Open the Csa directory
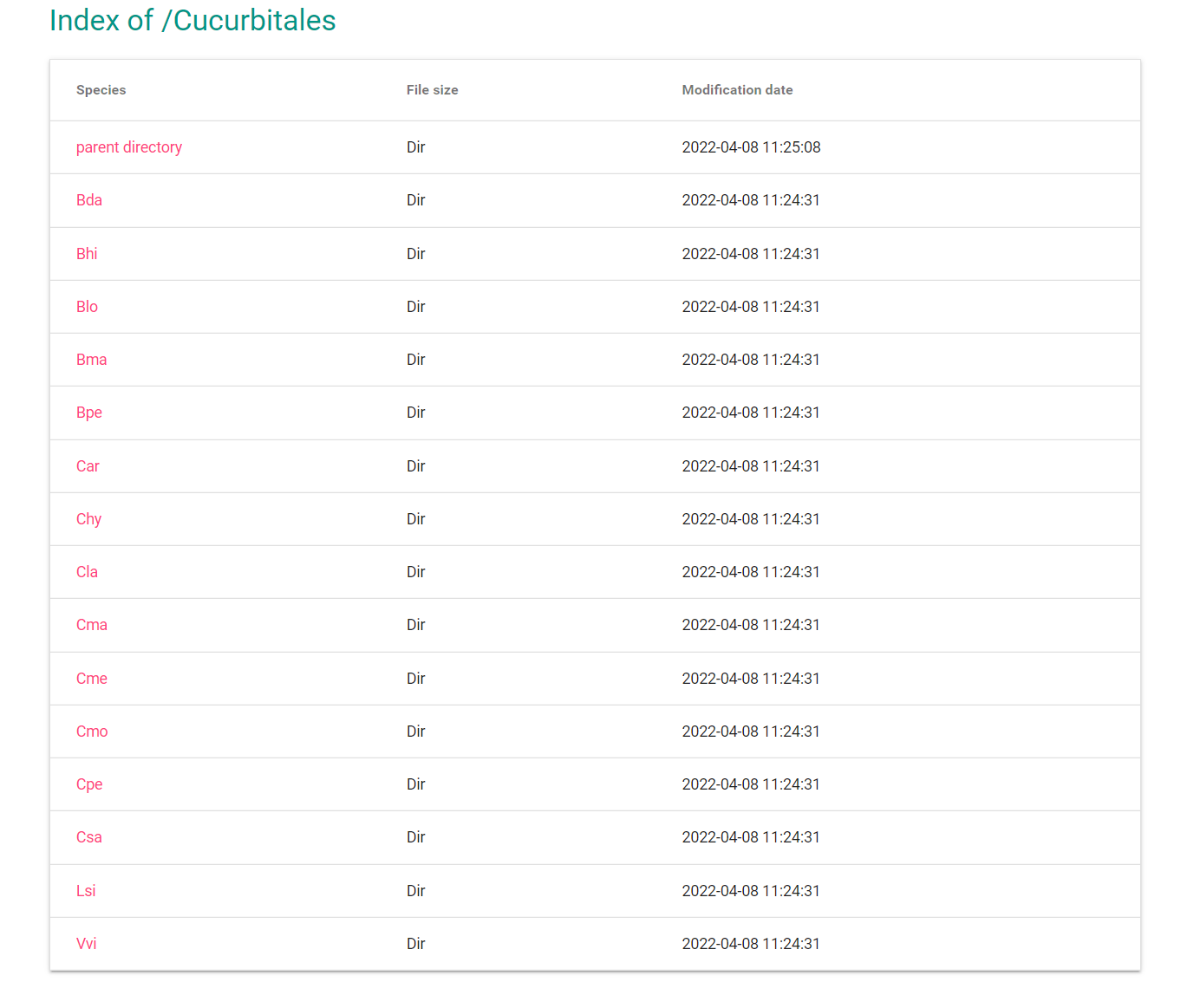This screenshot has width=1187, height=1008. (89, 837)
